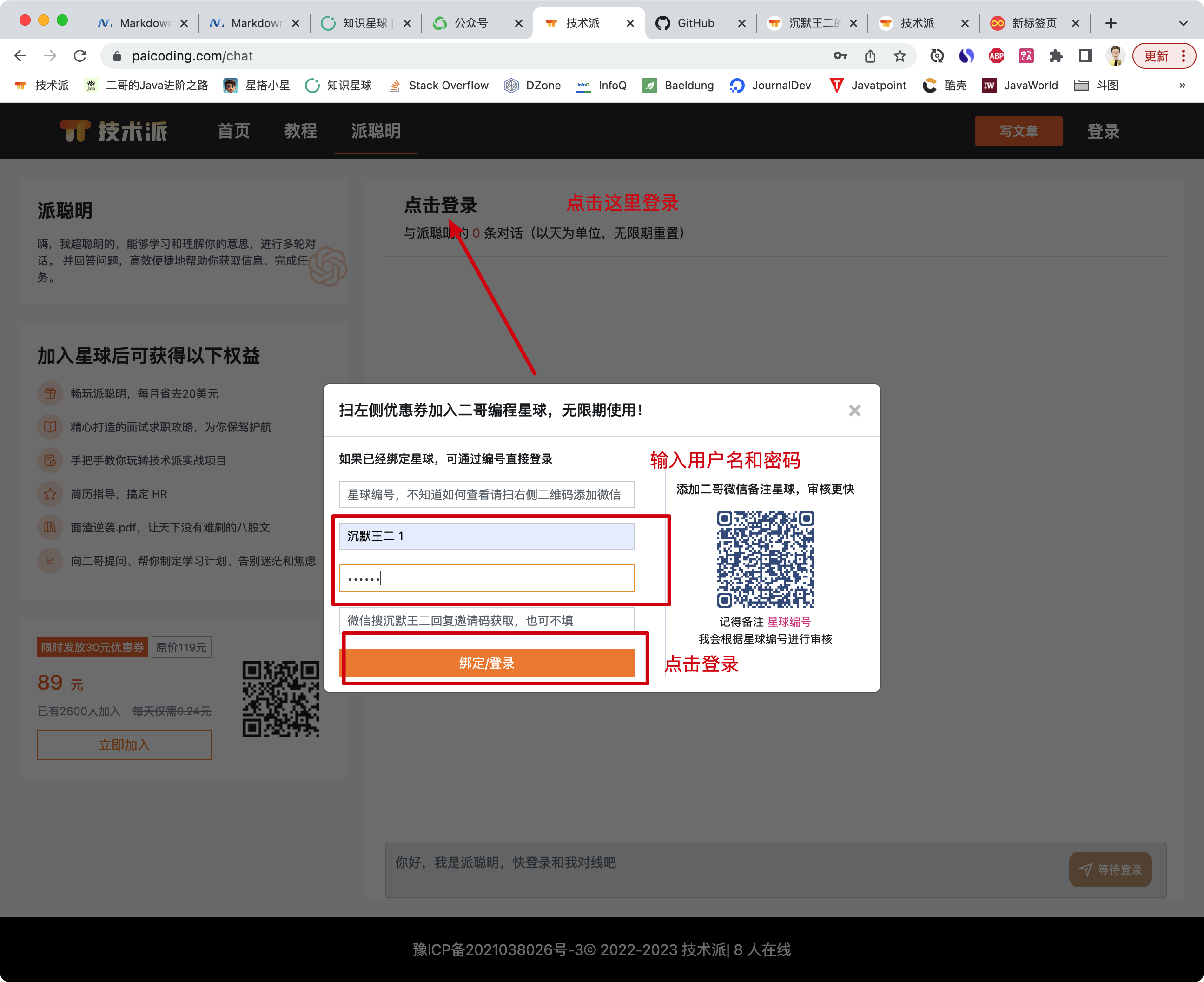Click the gift icon beside 畅玩派聪明
The image size is (1204, 982).
(50, 393)
